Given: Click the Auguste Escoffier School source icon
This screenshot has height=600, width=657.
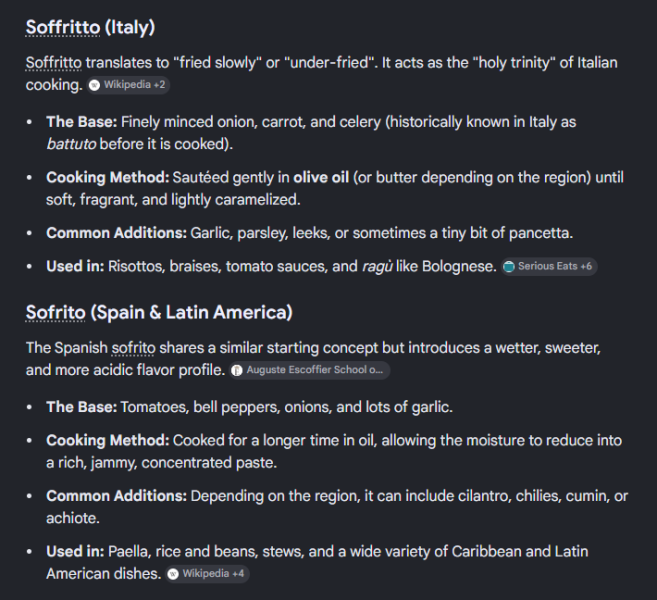Looking at the screenshot, I should tap(237, 370).
